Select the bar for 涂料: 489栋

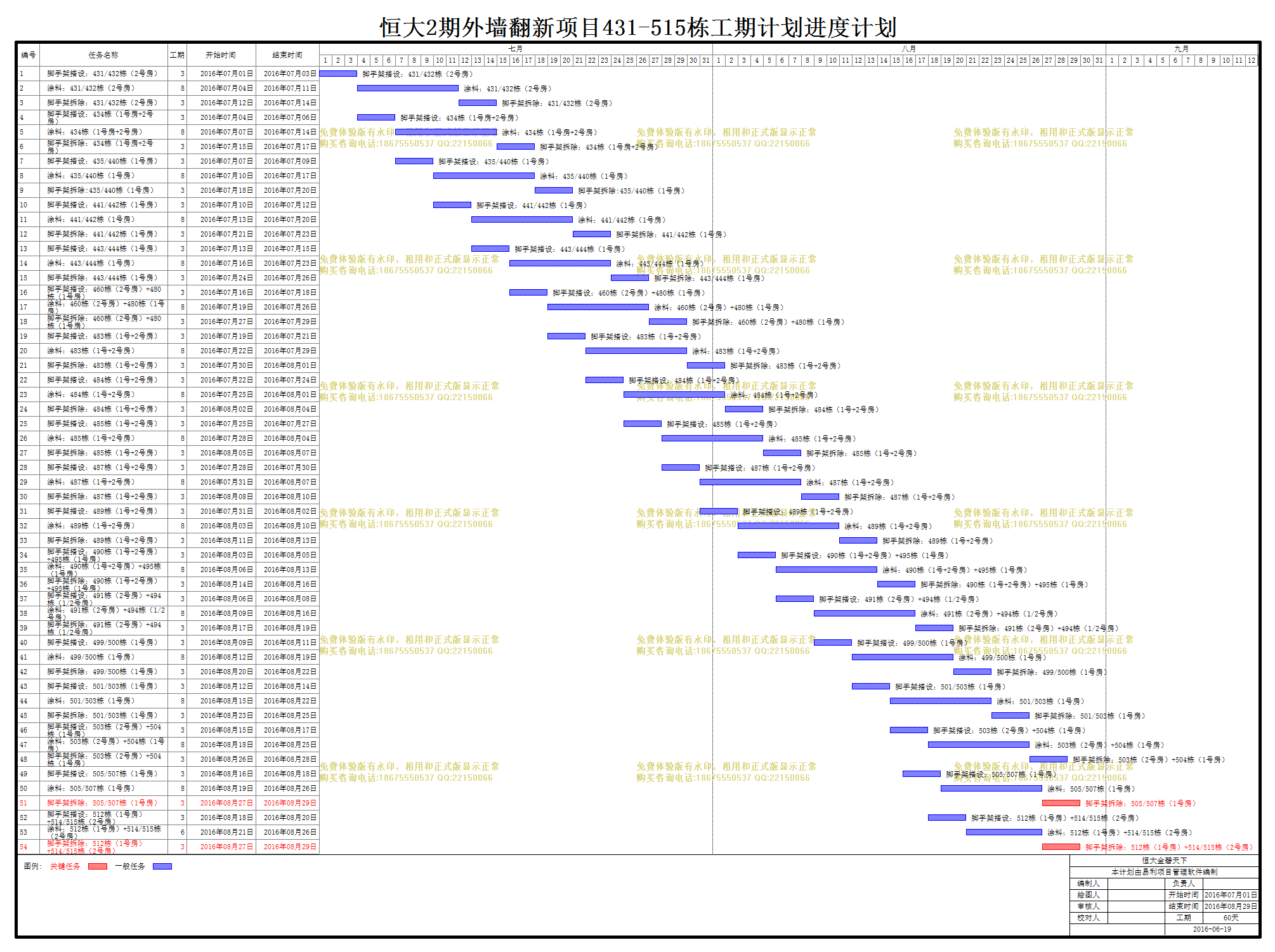coord(788,526)
